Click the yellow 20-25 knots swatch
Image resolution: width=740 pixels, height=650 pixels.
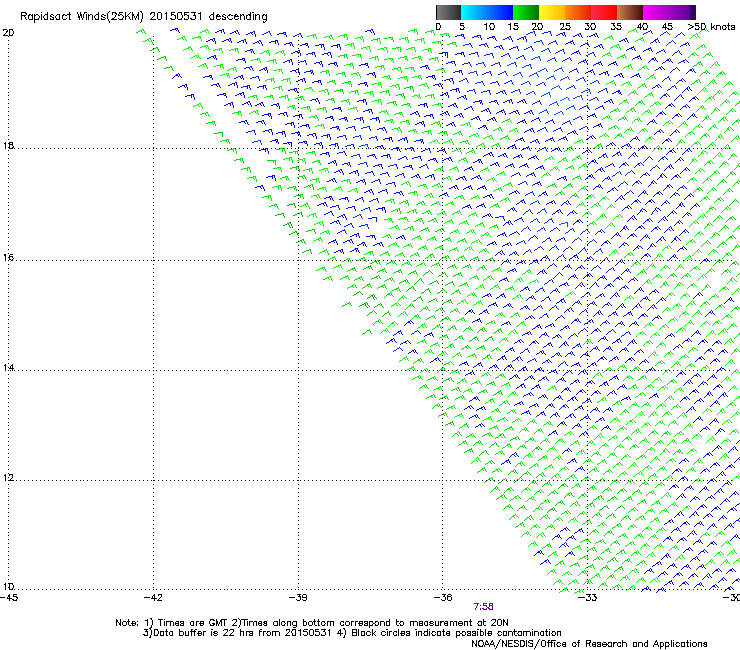(552, 12)
